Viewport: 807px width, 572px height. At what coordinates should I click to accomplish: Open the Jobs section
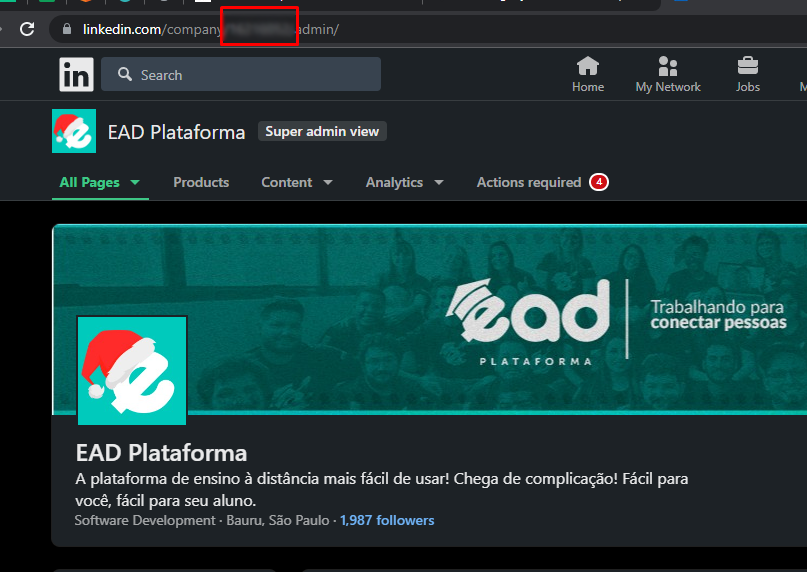[748, 75]
